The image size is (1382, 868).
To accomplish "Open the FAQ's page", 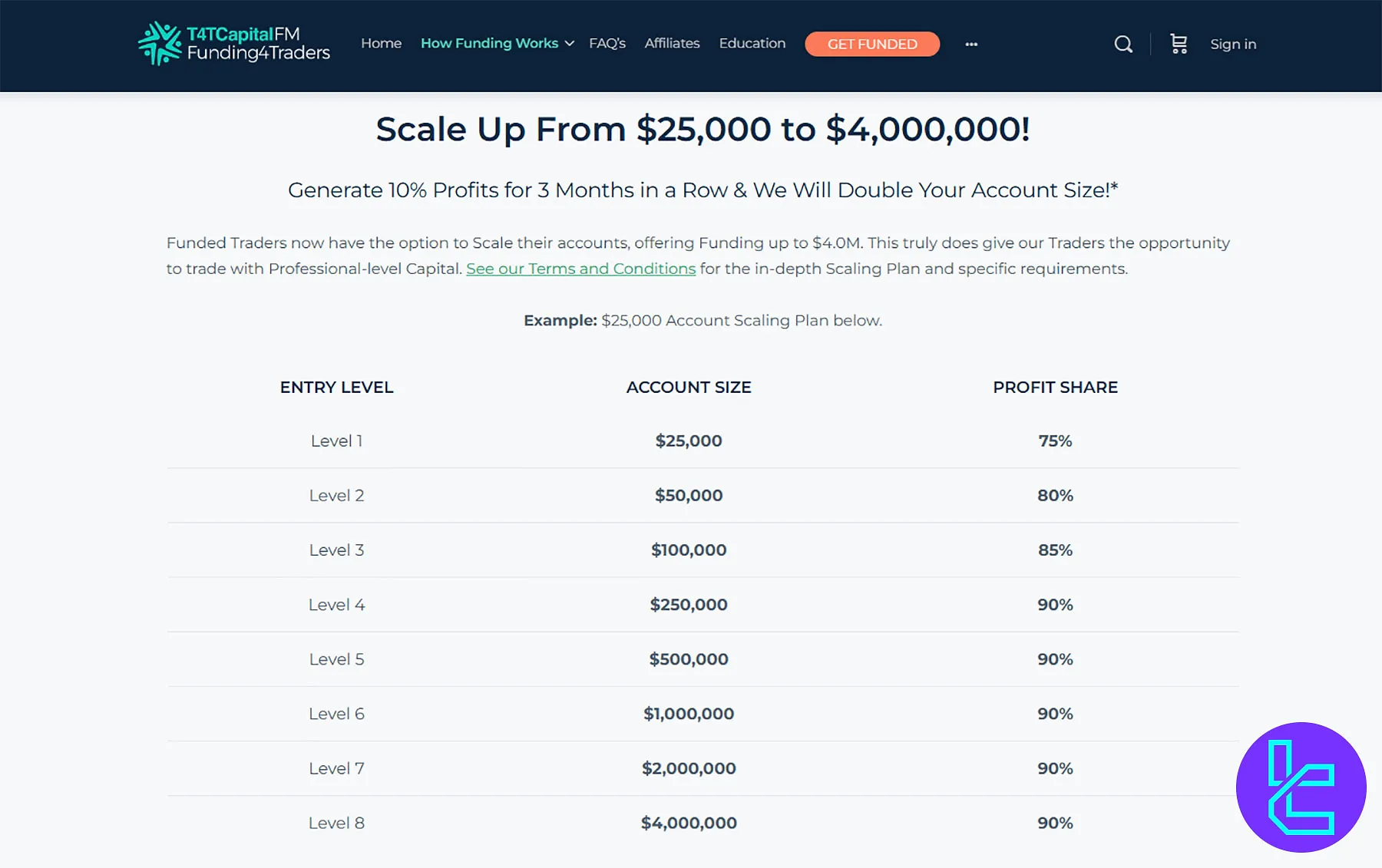I will tap(607, 44).
